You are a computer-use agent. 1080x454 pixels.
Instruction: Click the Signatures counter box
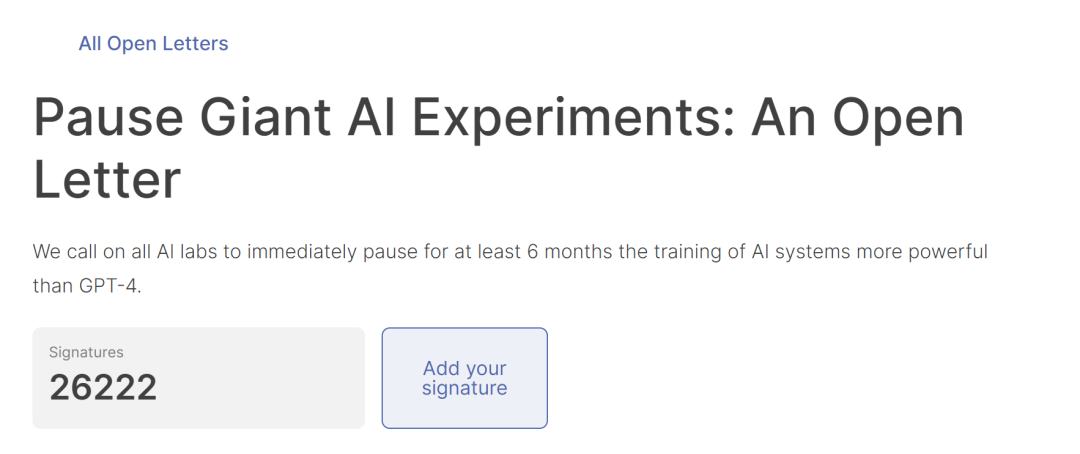point(198,378)
